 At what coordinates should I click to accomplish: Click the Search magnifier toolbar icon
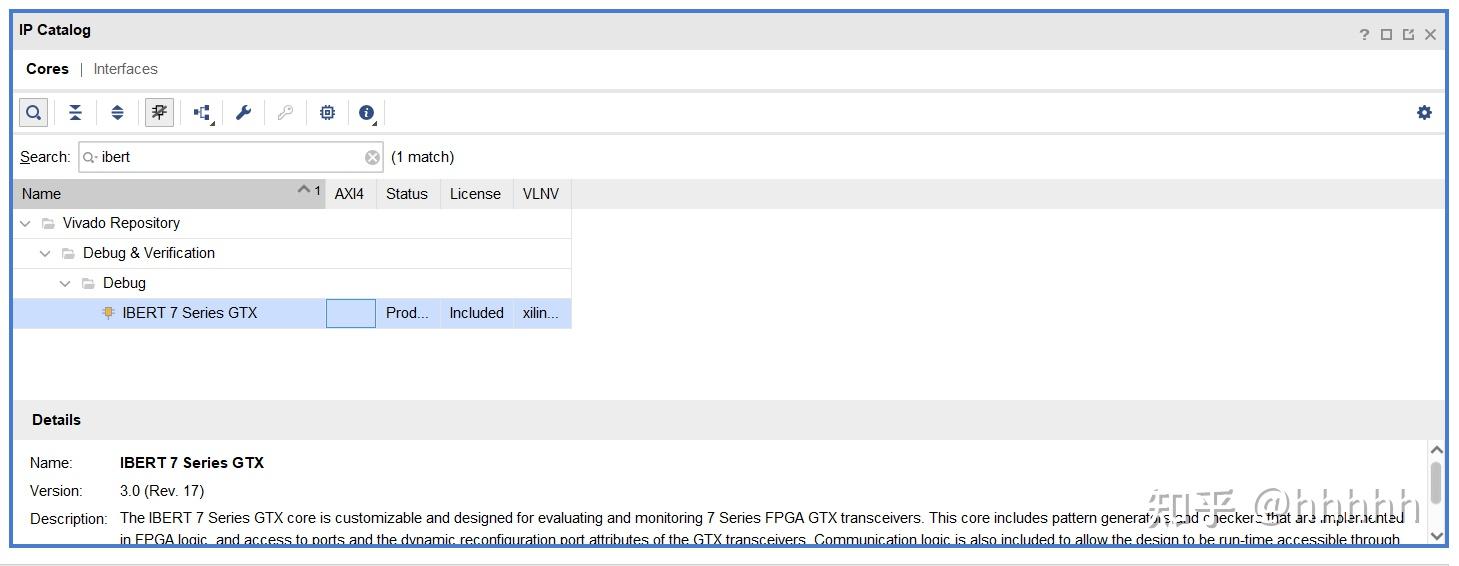coord(33,113)
